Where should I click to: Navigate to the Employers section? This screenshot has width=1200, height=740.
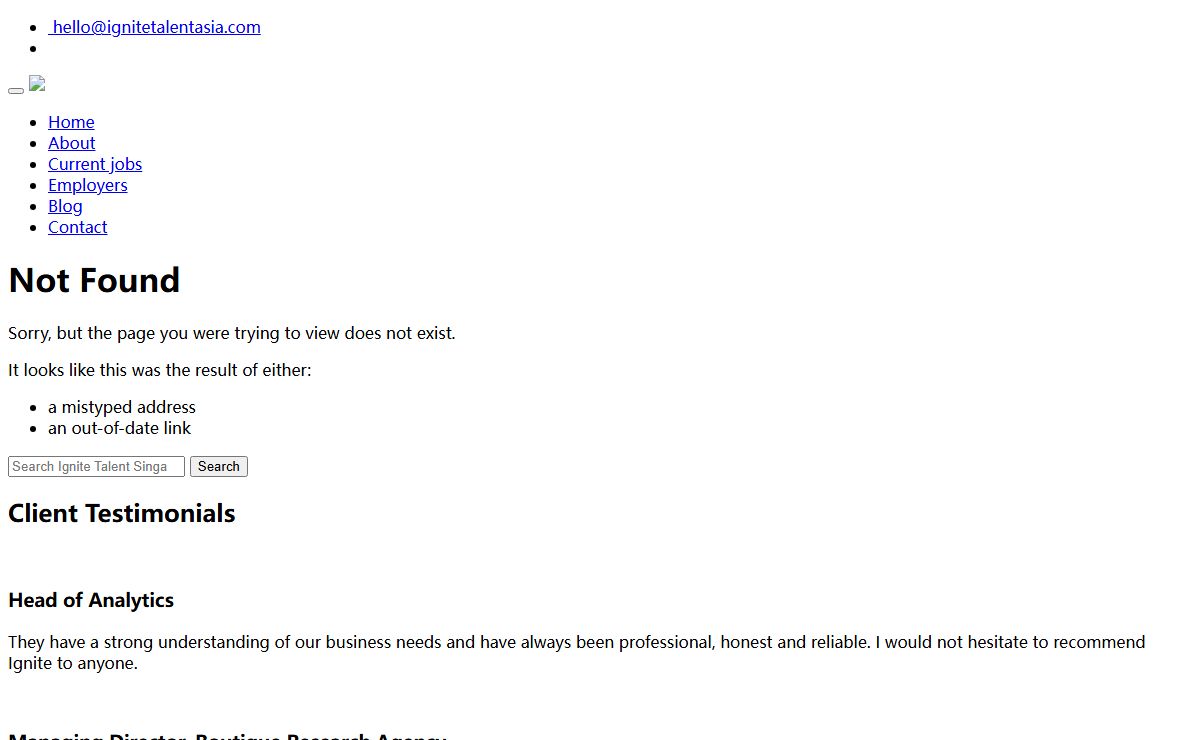[87, 185]
